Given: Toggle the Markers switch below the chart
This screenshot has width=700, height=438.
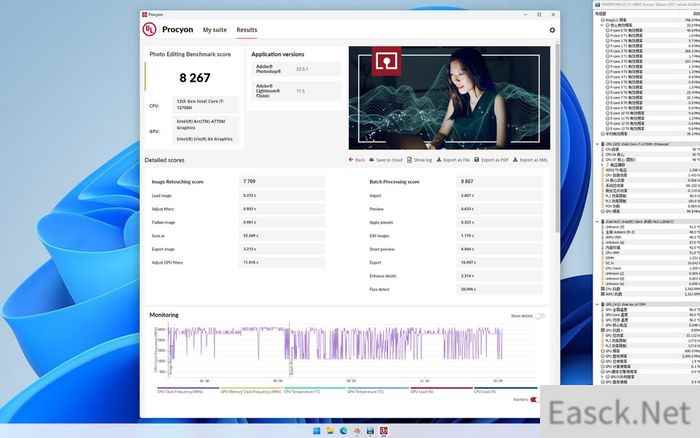Looking at the screenshot, I should tap(533, 400).
